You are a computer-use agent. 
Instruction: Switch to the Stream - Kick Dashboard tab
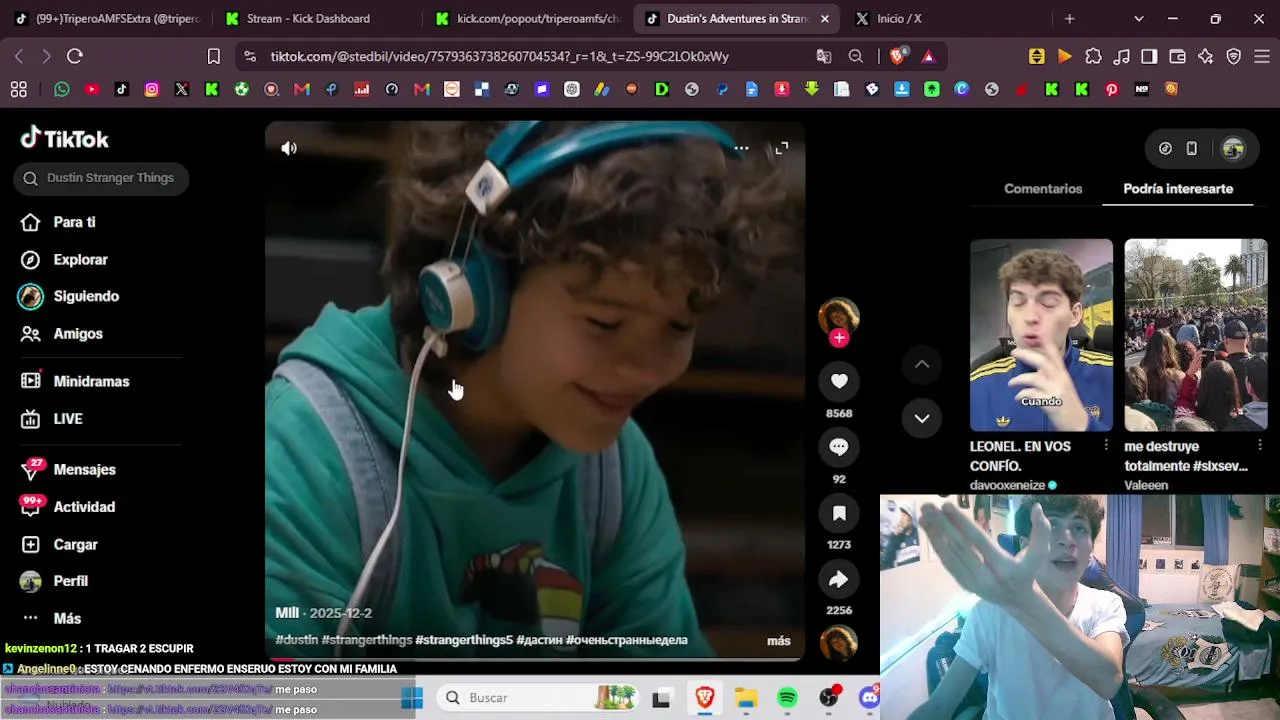tap(309, 19)
